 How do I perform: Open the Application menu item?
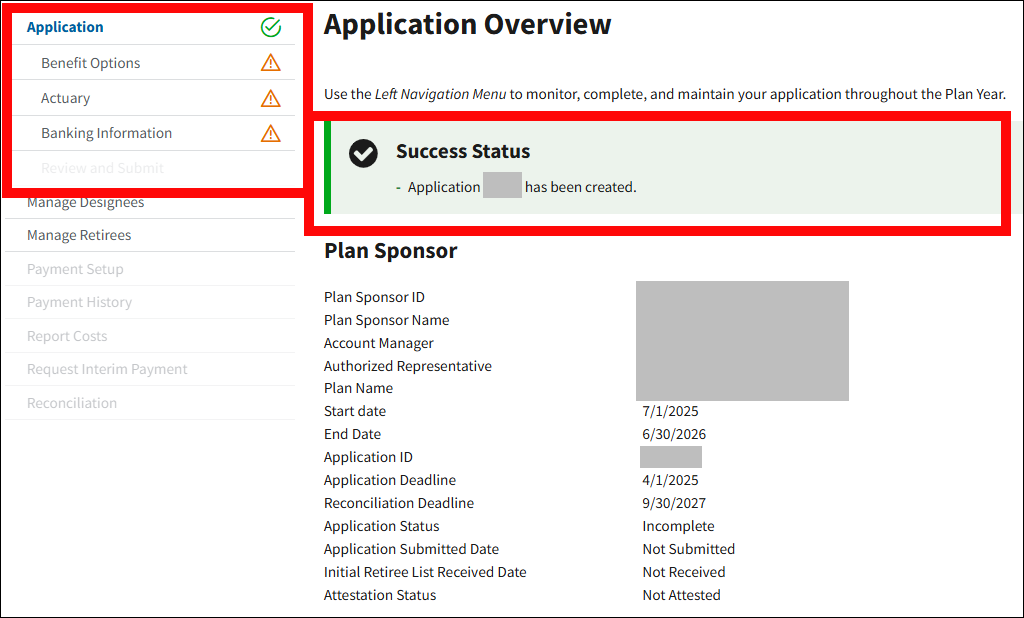(x=65, y=28)
